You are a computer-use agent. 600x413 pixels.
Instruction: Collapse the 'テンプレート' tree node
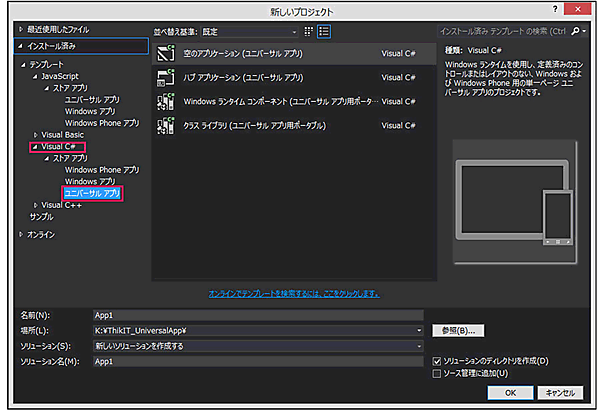coord(23,65)
